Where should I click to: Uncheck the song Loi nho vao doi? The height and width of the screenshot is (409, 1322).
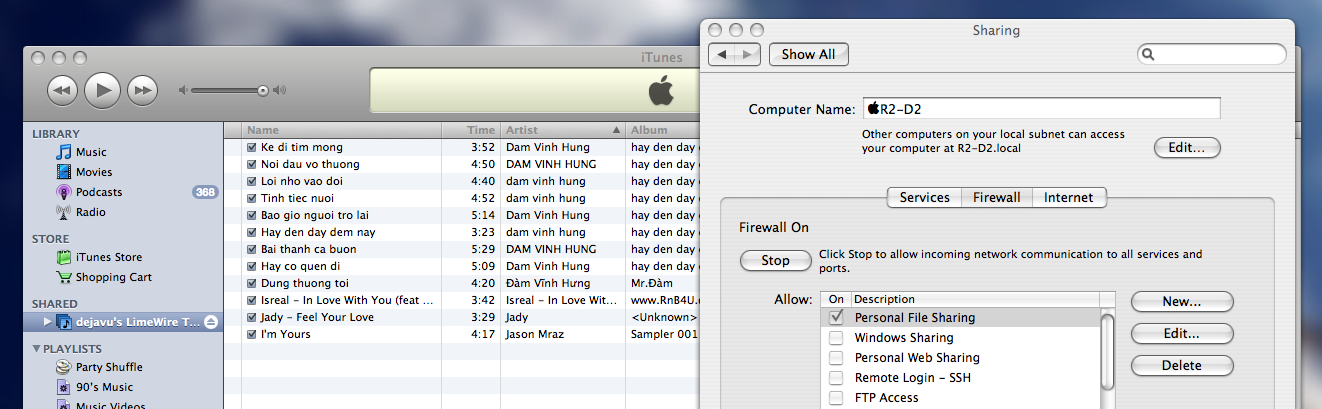[252, 181]
